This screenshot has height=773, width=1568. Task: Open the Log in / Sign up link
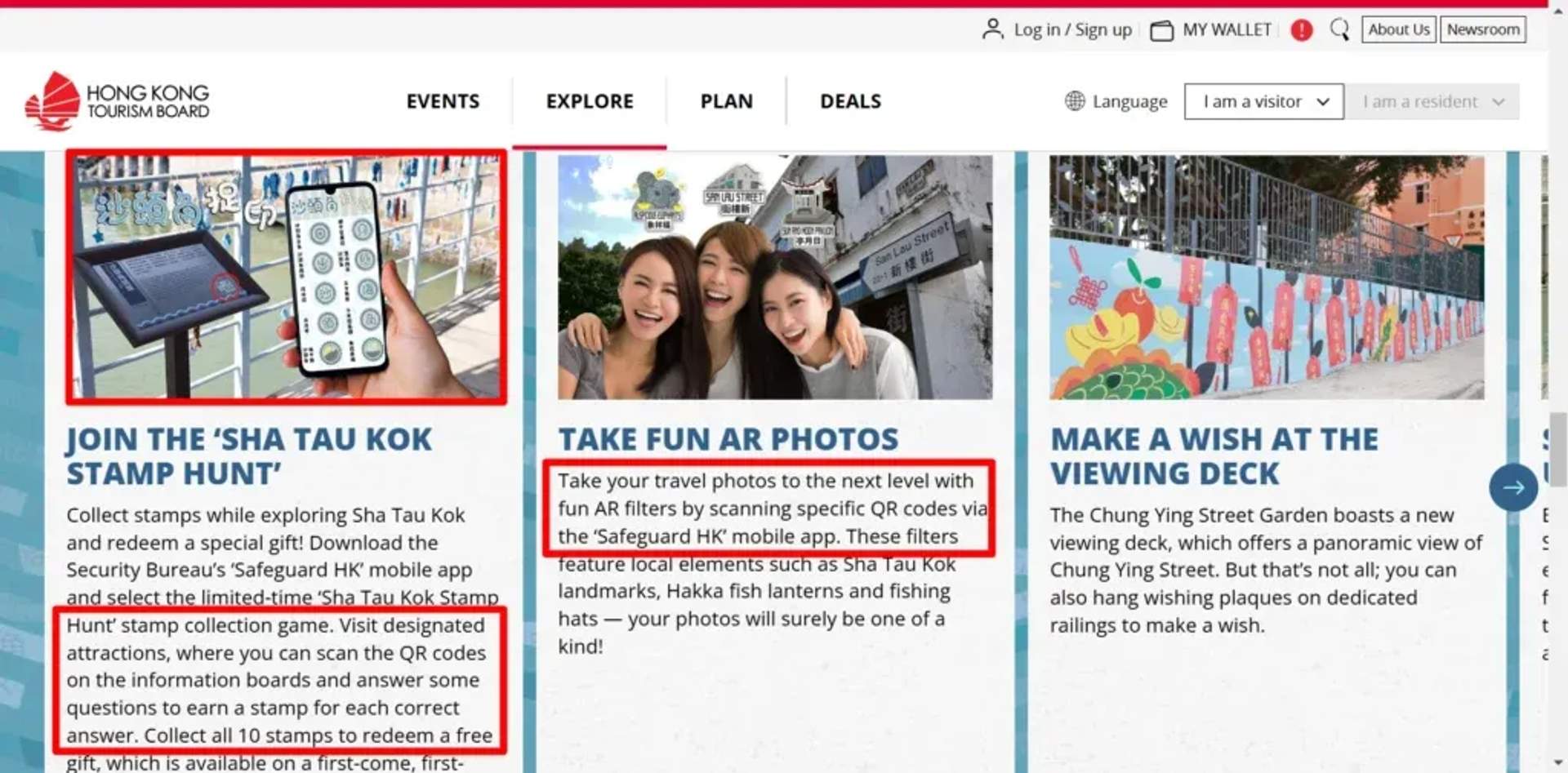tap(1072, 30)
